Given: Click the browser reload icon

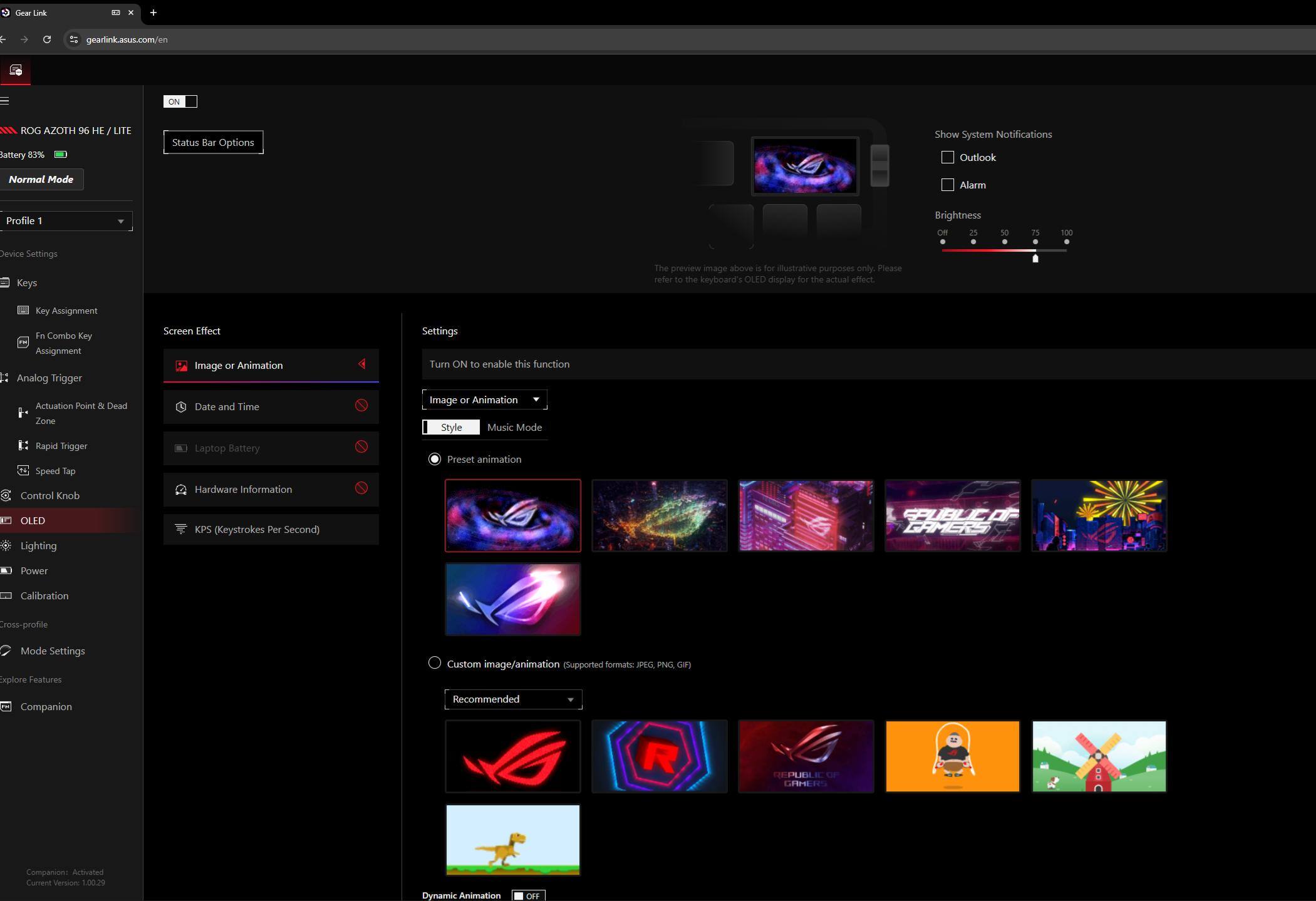Looking at the screenshot, I should click(47, 39).
